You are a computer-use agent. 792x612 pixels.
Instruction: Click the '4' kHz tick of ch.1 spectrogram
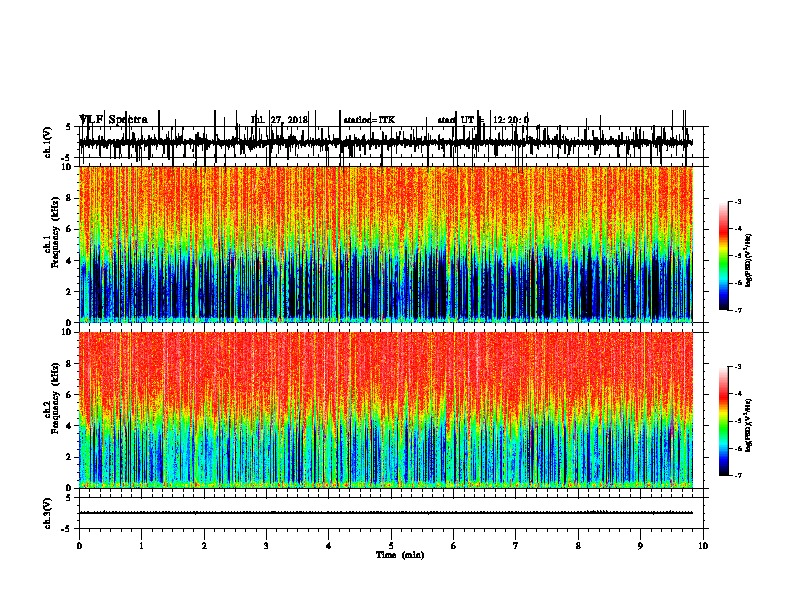[x=69, y=261]
